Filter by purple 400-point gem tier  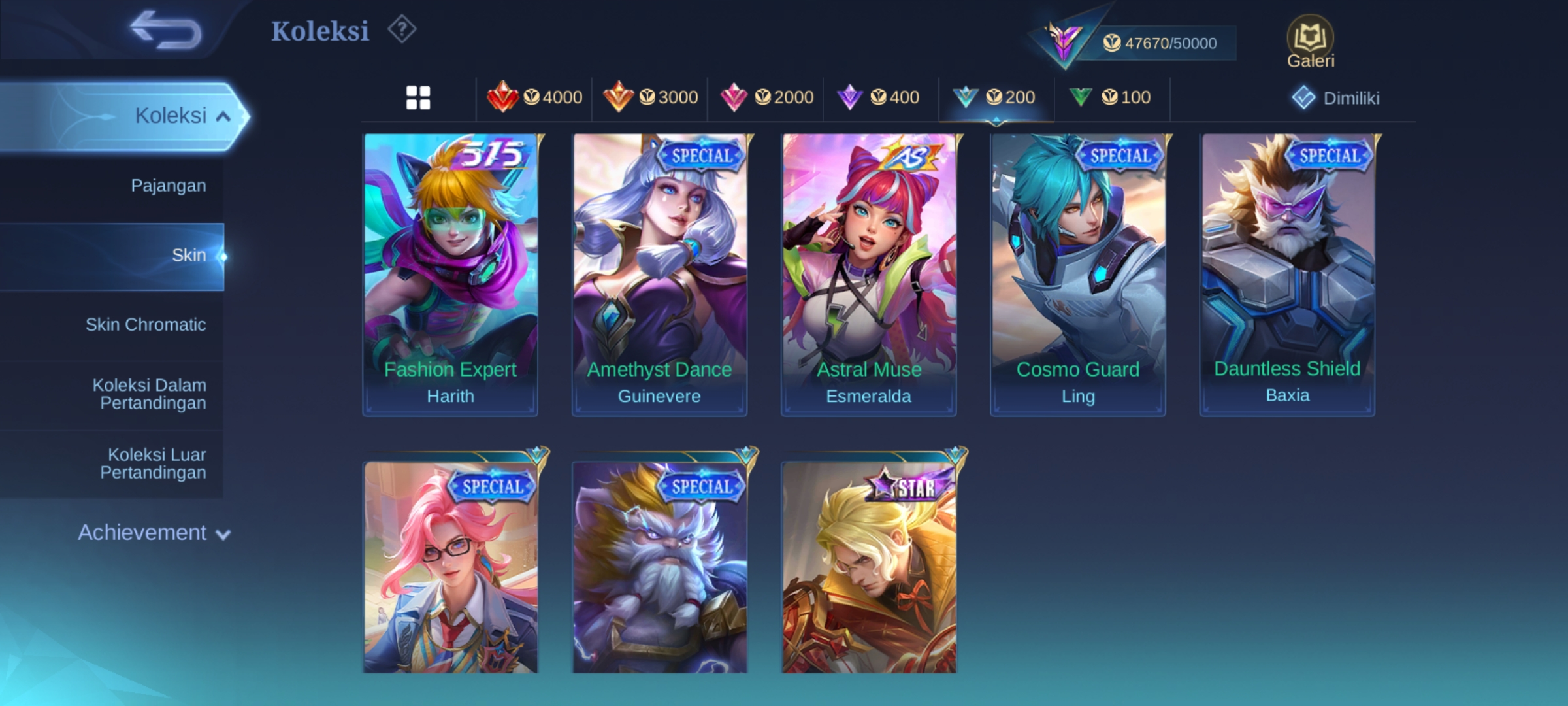879,97
